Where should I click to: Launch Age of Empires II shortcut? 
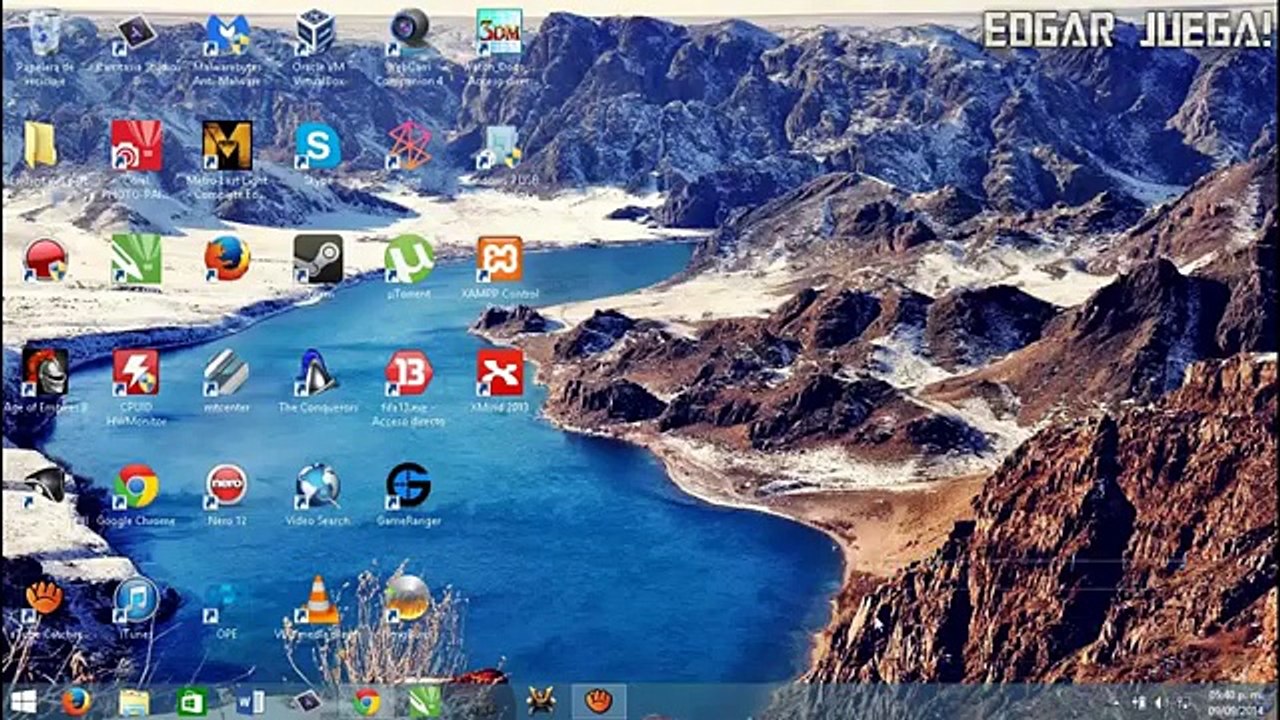(x=45, y=373)
